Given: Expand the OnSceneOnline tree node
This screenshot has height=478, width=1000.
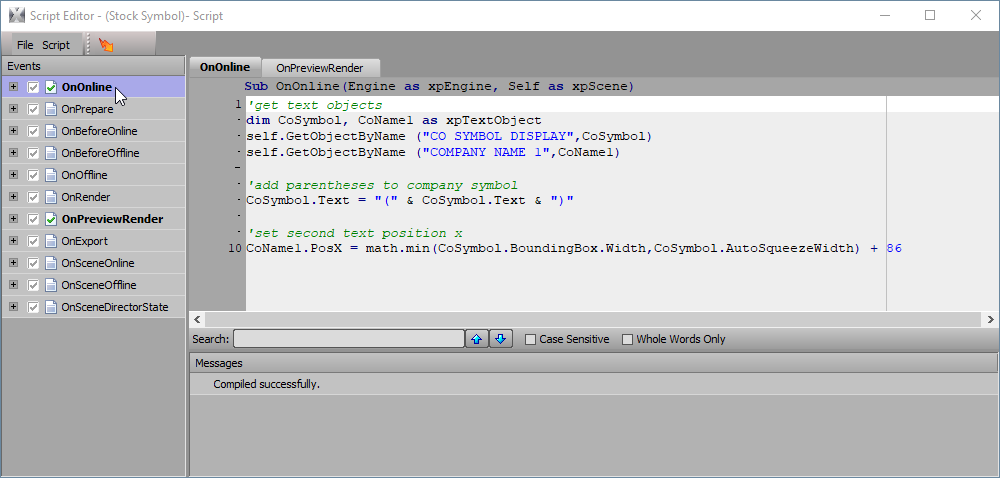Looking at the screenshot, I should coord(13,263).
